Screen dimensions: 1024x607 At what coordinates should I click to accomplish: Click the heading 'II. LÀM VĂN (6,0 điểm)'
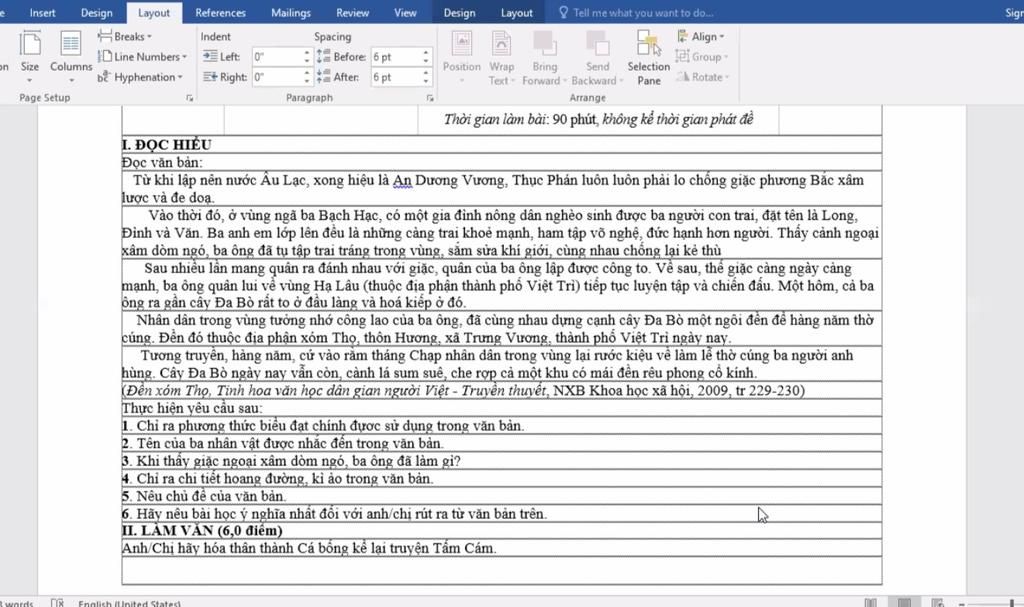coord(202,531)
